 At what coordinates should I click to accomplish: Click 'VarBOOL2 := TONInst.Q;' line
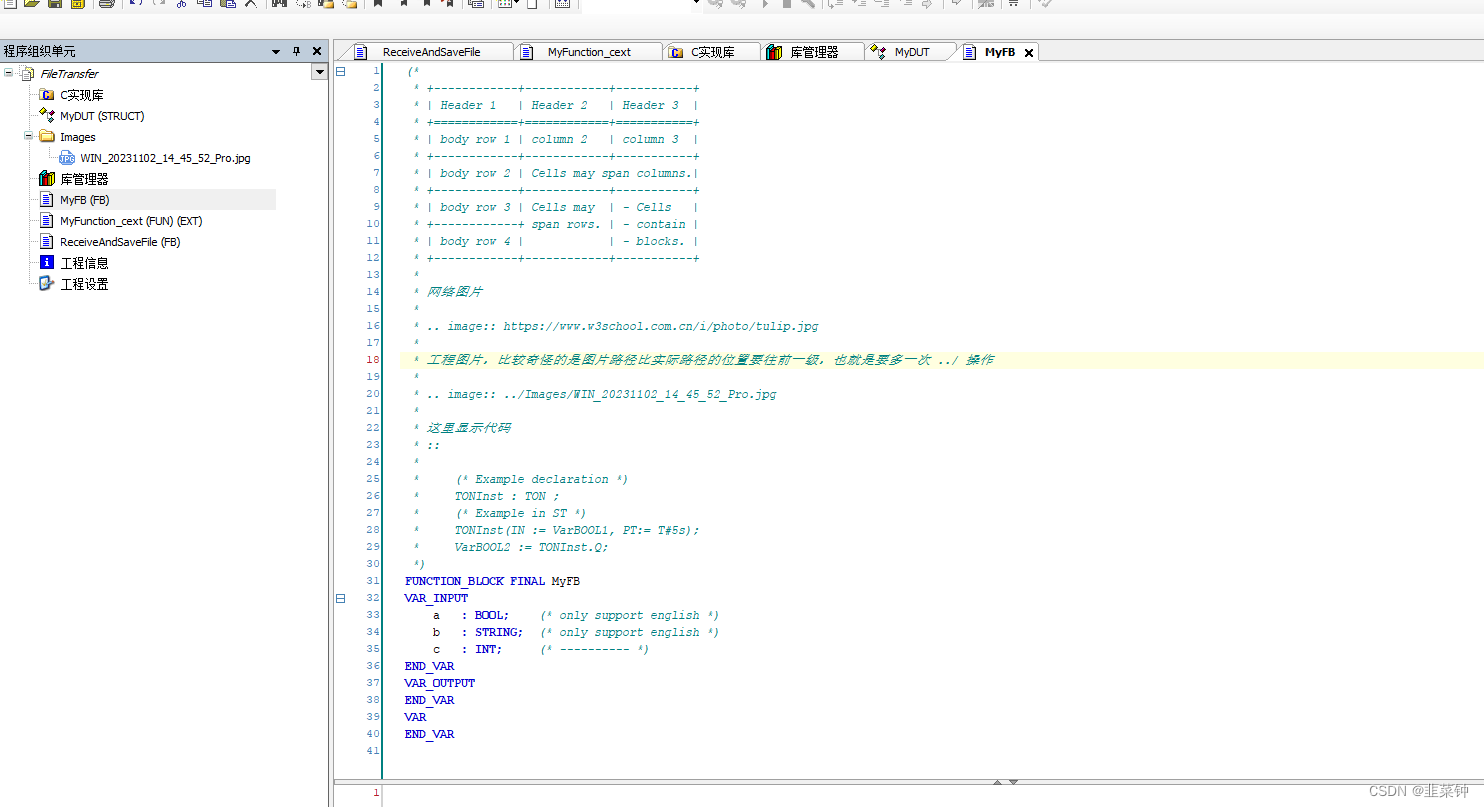pos(531,547)
